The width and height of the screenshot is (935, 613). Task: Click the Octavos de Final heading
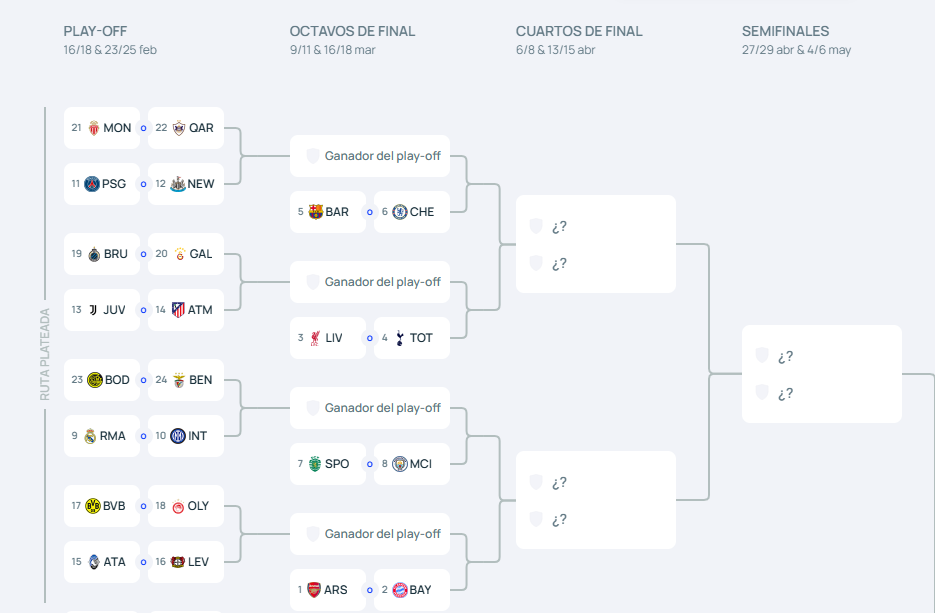pos(352,31)
